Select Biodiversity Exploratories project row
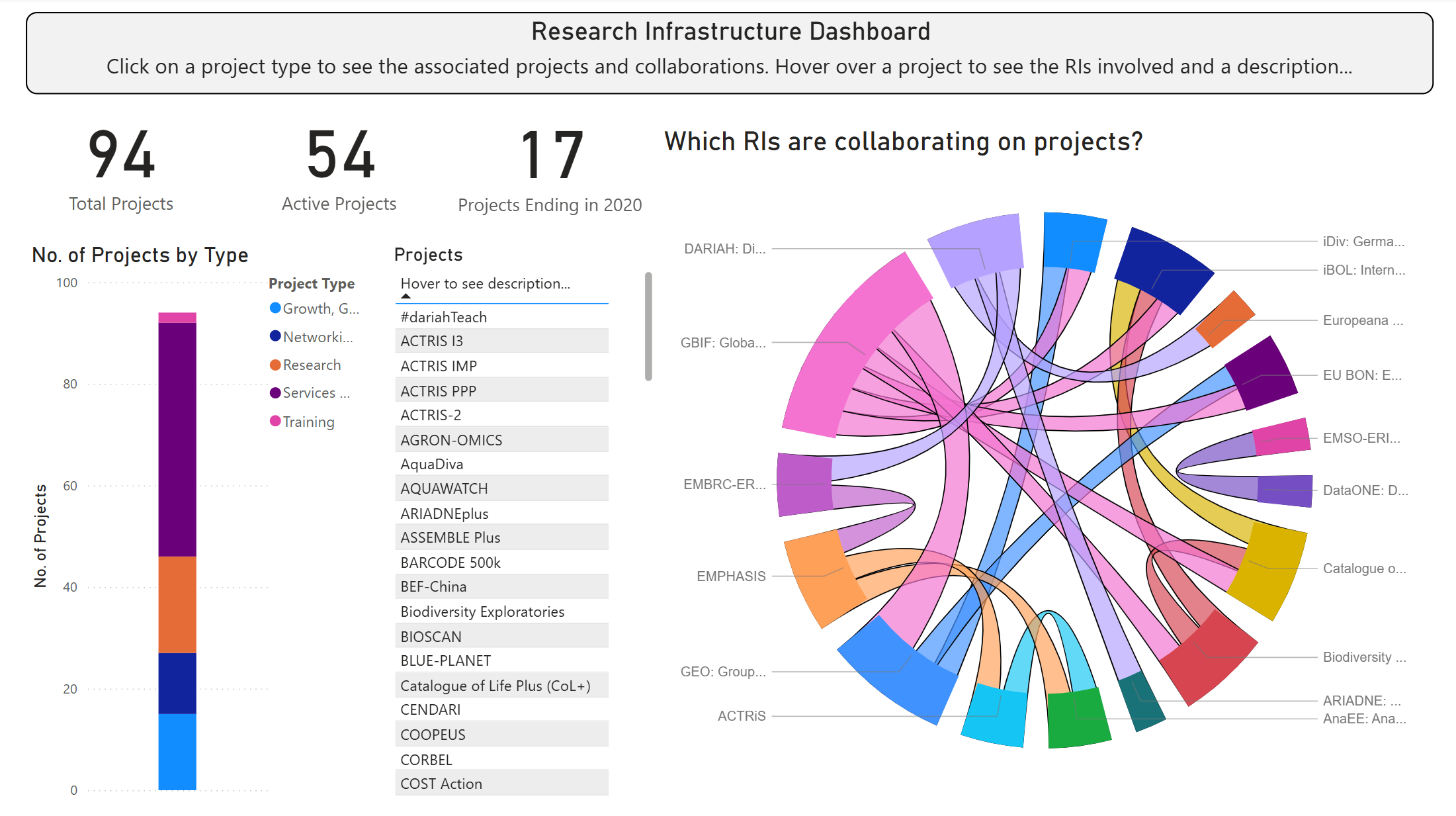Viewport: 1456px width, 816px height. click(502, 612)
